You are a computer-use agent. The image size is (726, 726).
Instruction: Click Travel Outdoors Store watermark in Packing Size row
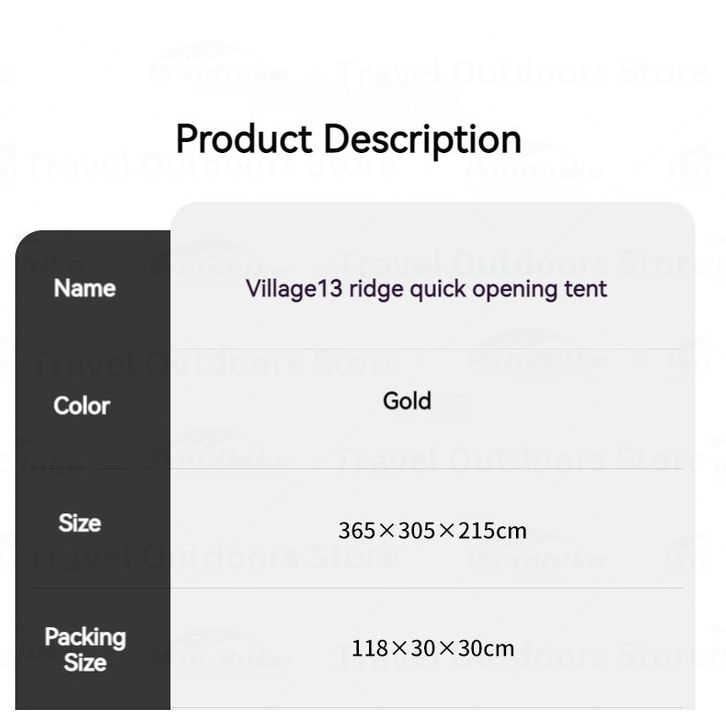click(x=530, y=655)
